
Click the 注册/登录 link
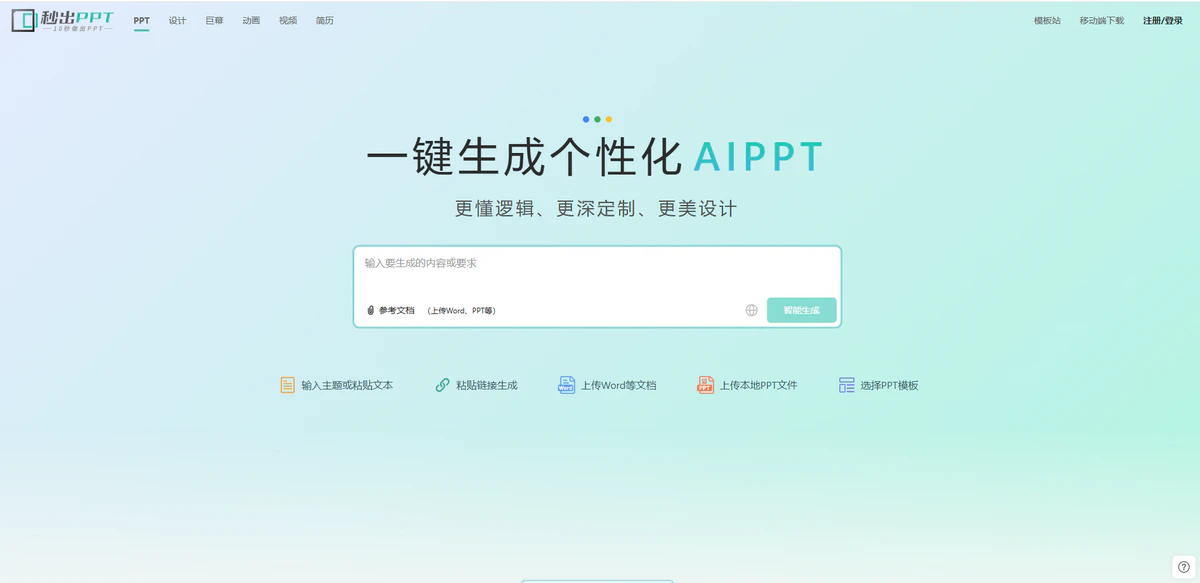point(1162,20)
